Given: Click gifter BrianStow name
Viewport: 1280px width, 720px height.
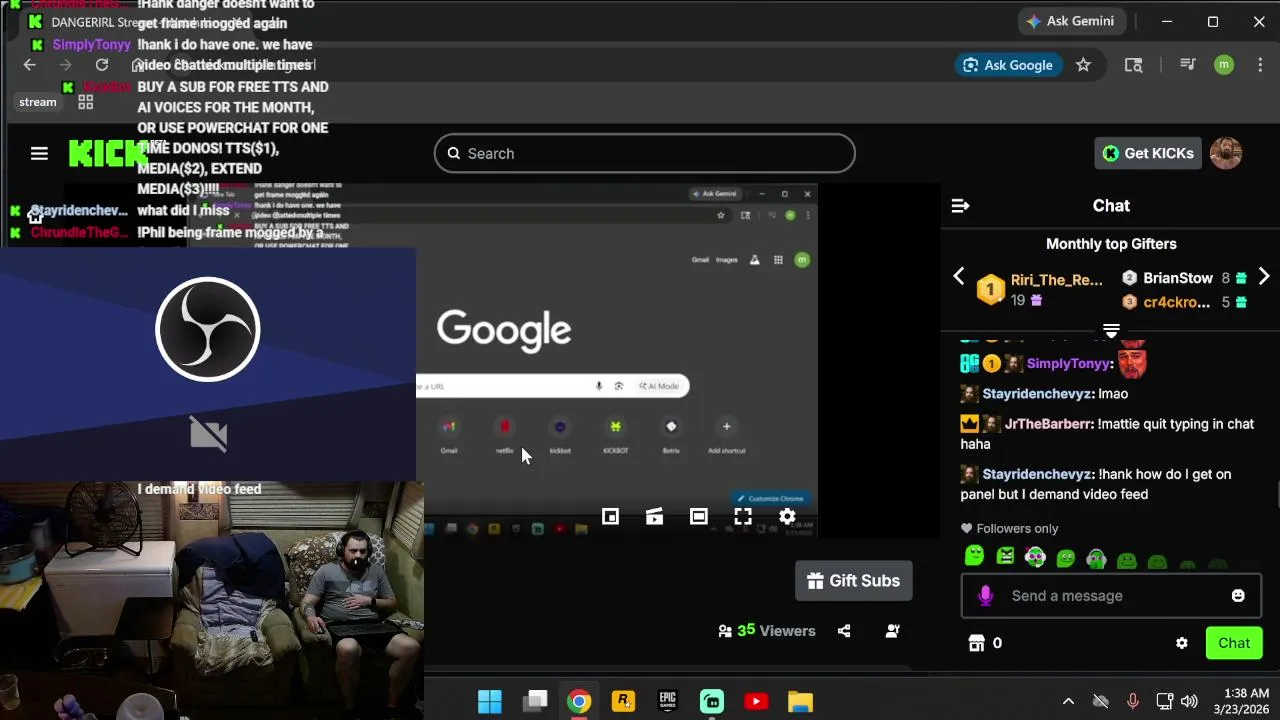Looking at the screenshot, I should coord(1178,278).
